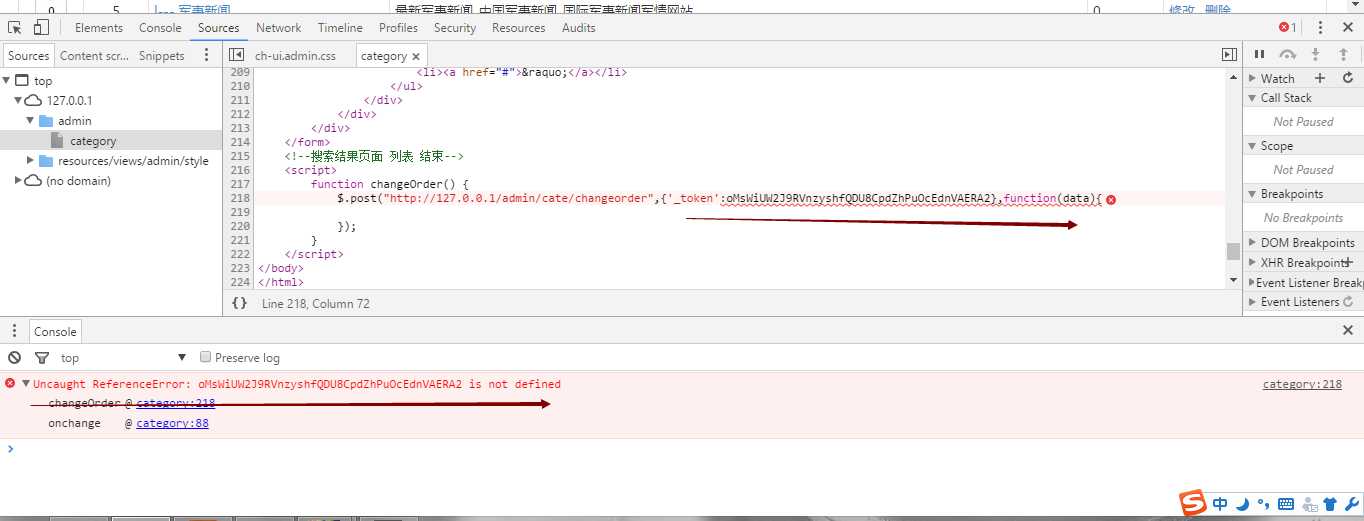The image size is (1364, 521).
Task: Click the red error count indicator
Action: tap(1287, 28)
